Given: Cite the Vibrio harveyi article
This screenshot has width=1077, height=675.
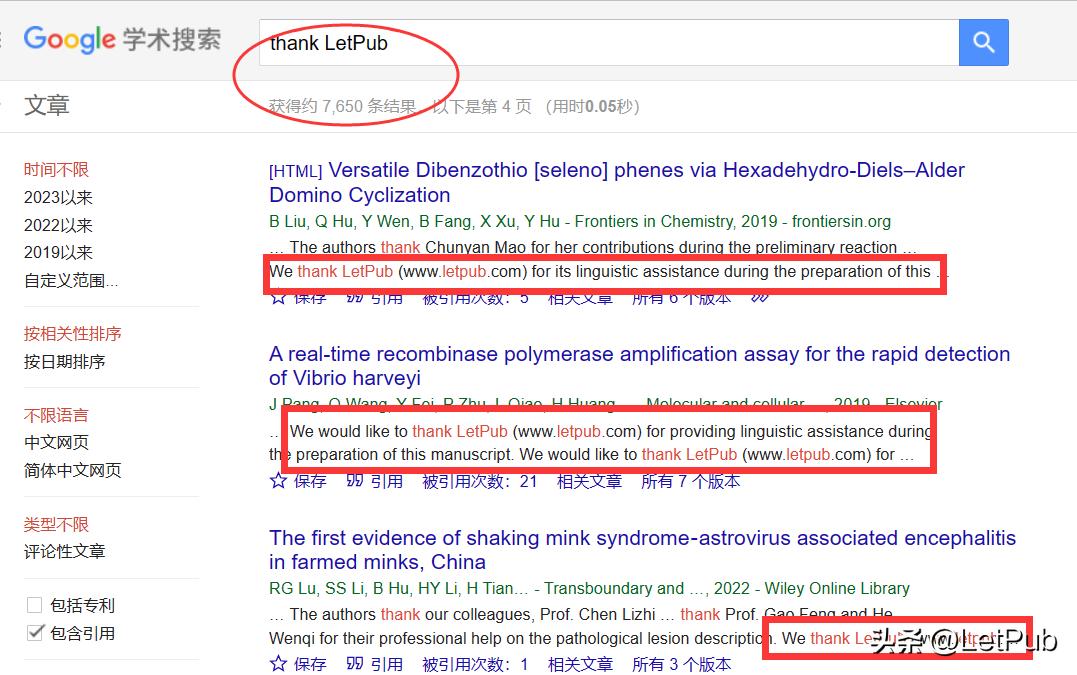Looking at the screenshot, I should [374, 481].
